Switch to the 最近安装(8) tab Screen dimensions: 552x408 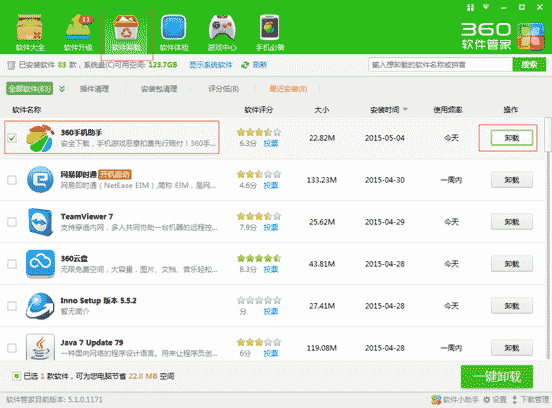pyautogui.click(x=288, y=89)
